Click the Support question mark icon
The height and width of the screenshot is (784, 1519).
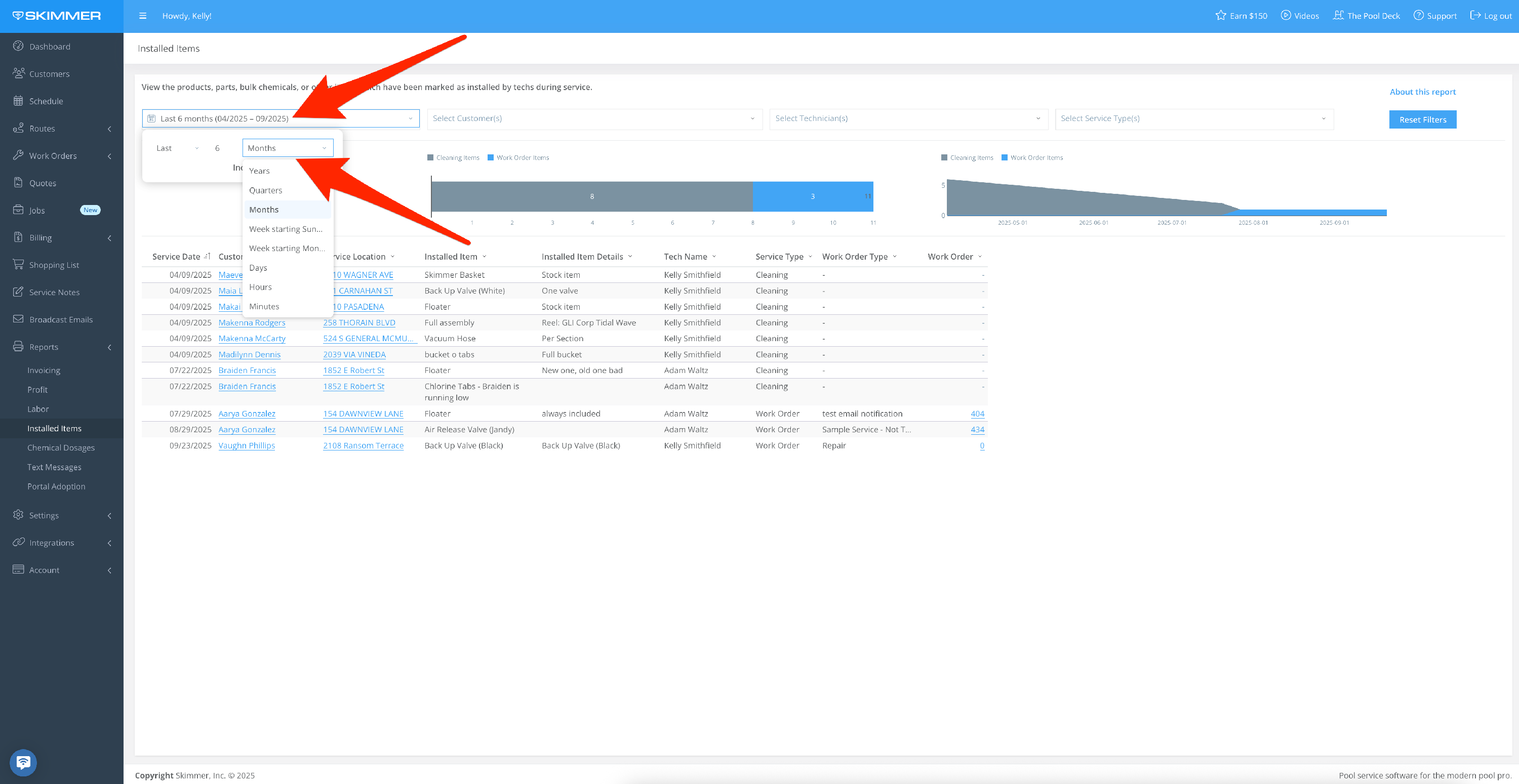click(x=1418, y=16)
